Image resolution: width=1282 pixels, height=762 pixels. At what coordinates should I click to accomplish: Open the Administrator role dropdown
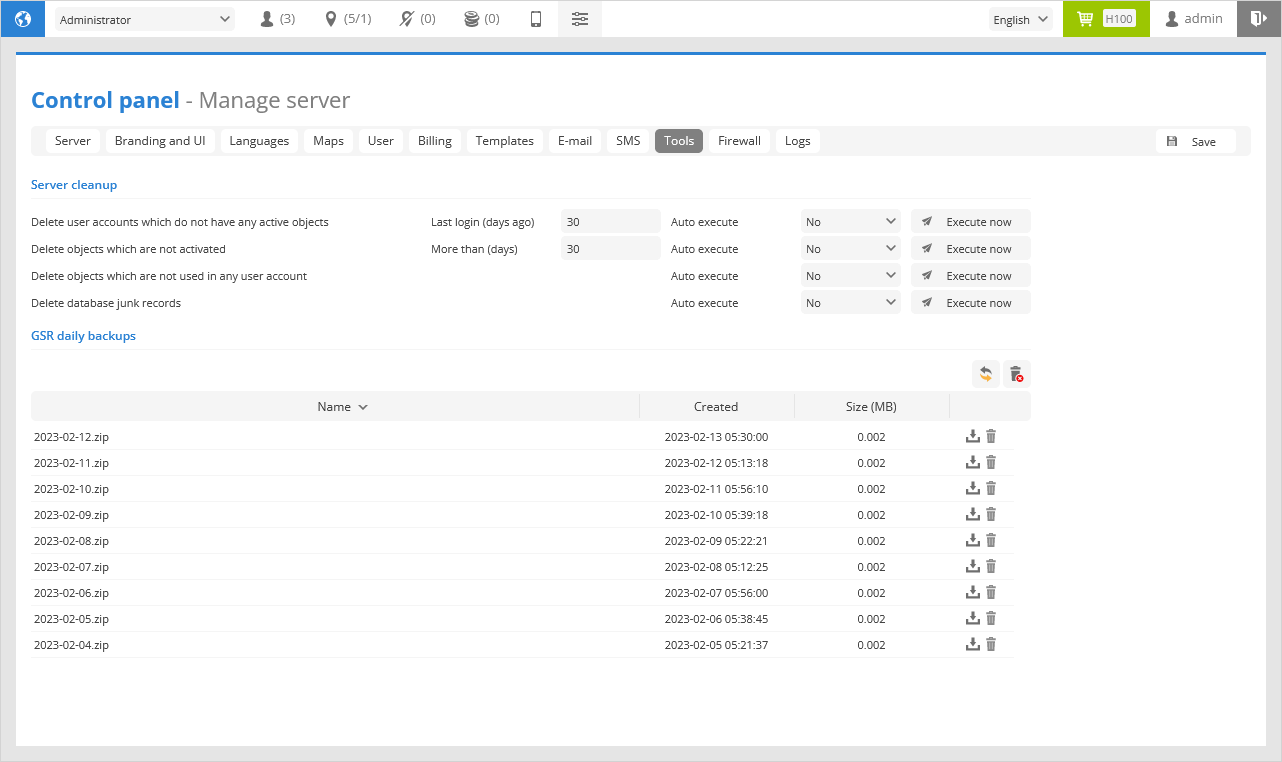145,19
